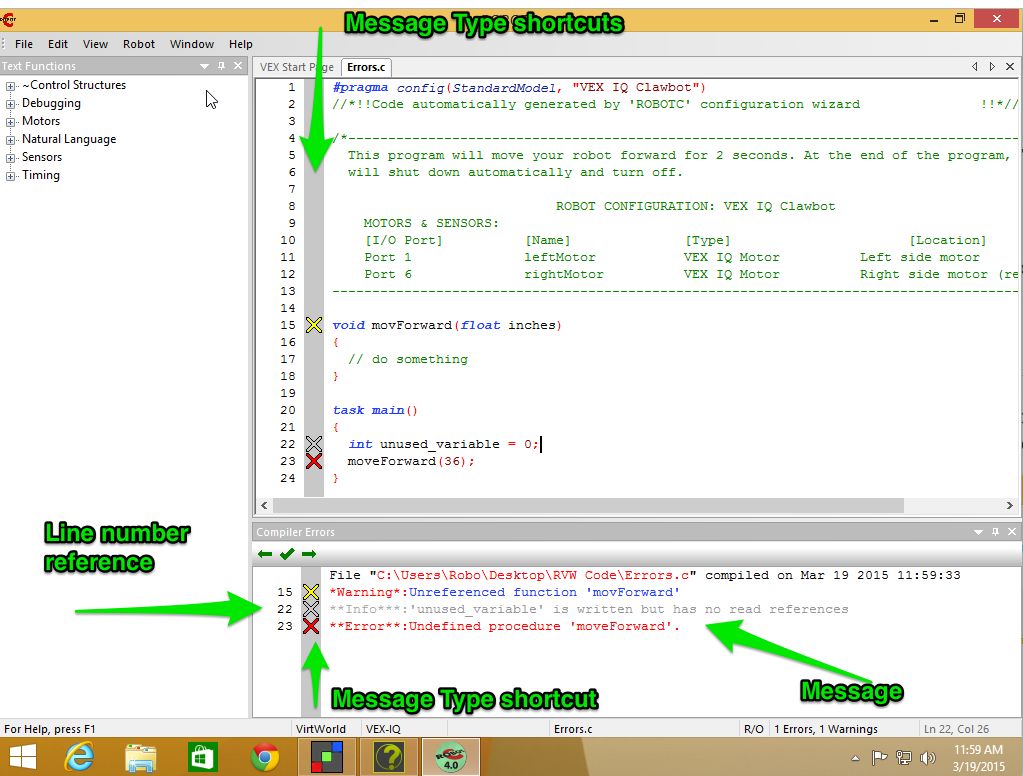Close the Text Functions panel
1023x776 pixels.
[x=238, y=66]
